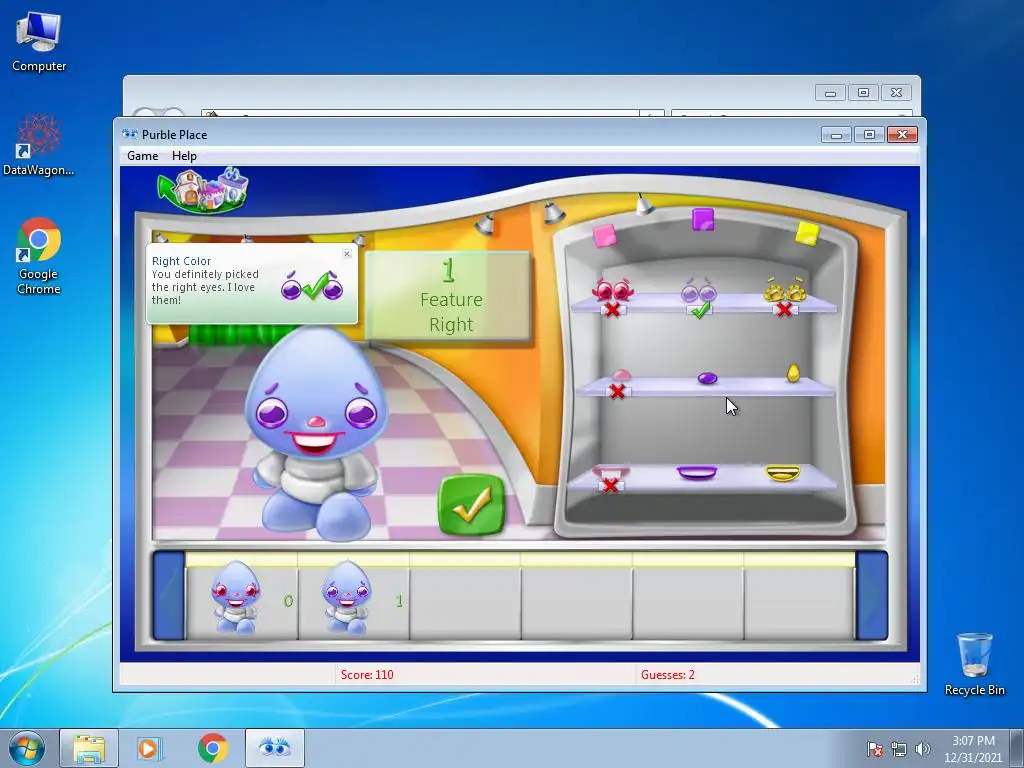Open the Game menu

(x=142, y=156)
